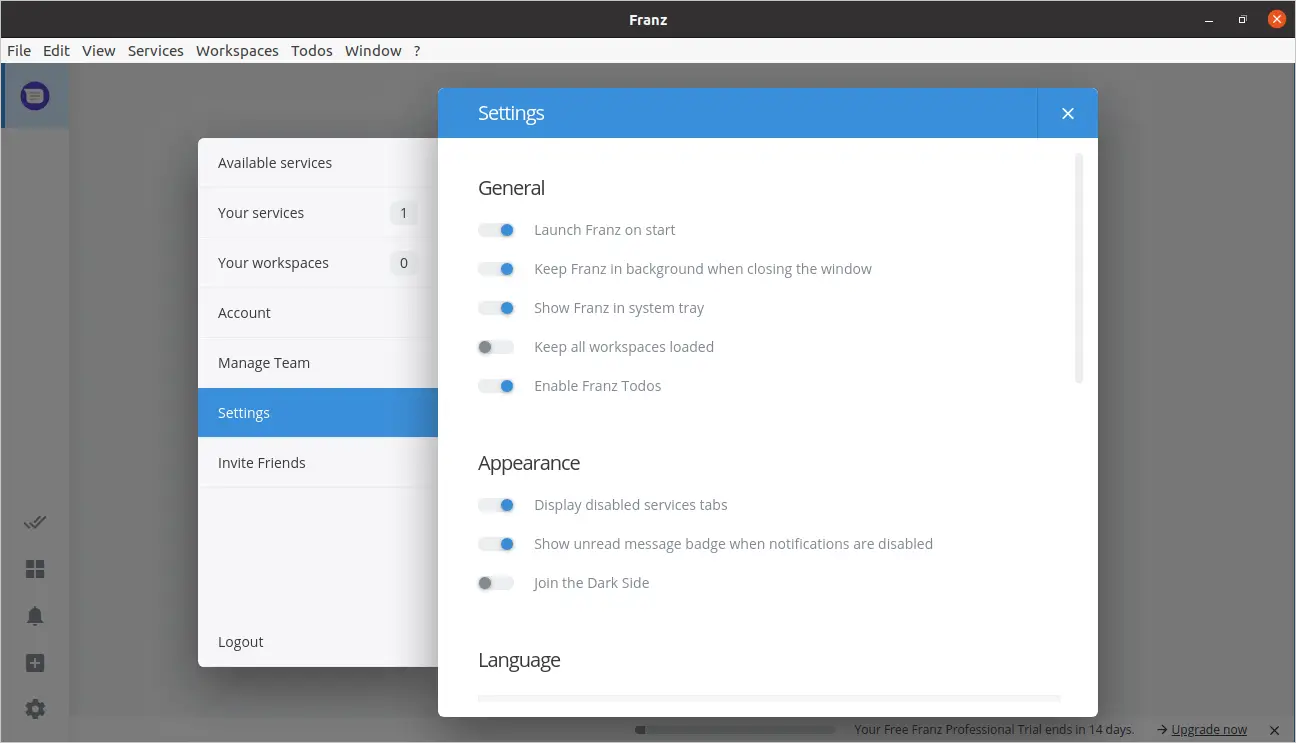
Task: Click the Upgrade now link
Action: pyautogui.click(x=1209, y=730)
